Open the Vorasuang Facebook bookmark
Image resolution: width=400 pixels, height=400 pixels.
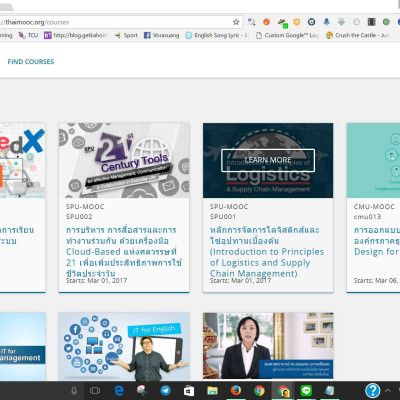pyautogui.click(x=162, y=35)
